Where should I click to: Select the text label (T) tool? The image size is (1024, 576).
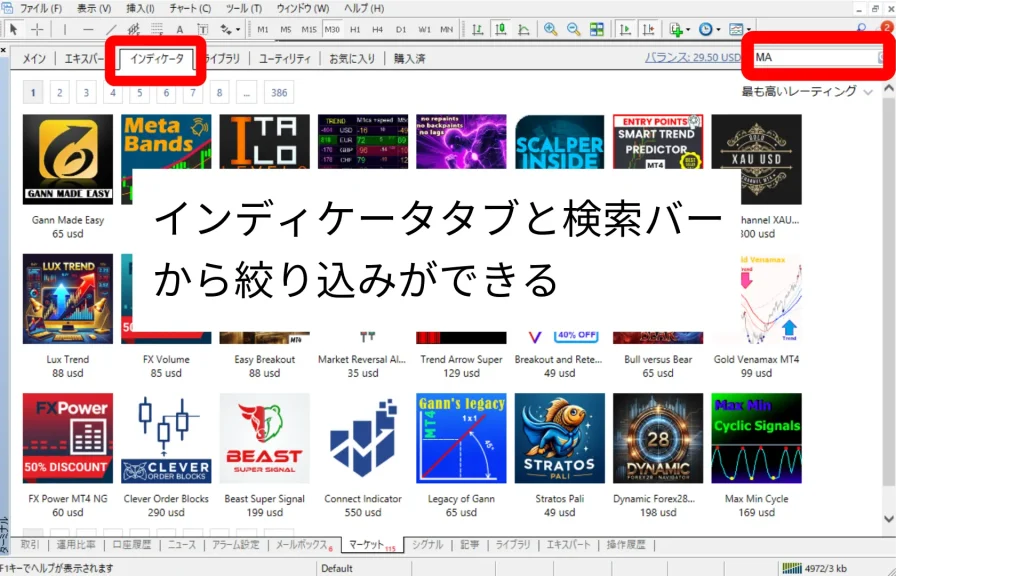point(202,29)
